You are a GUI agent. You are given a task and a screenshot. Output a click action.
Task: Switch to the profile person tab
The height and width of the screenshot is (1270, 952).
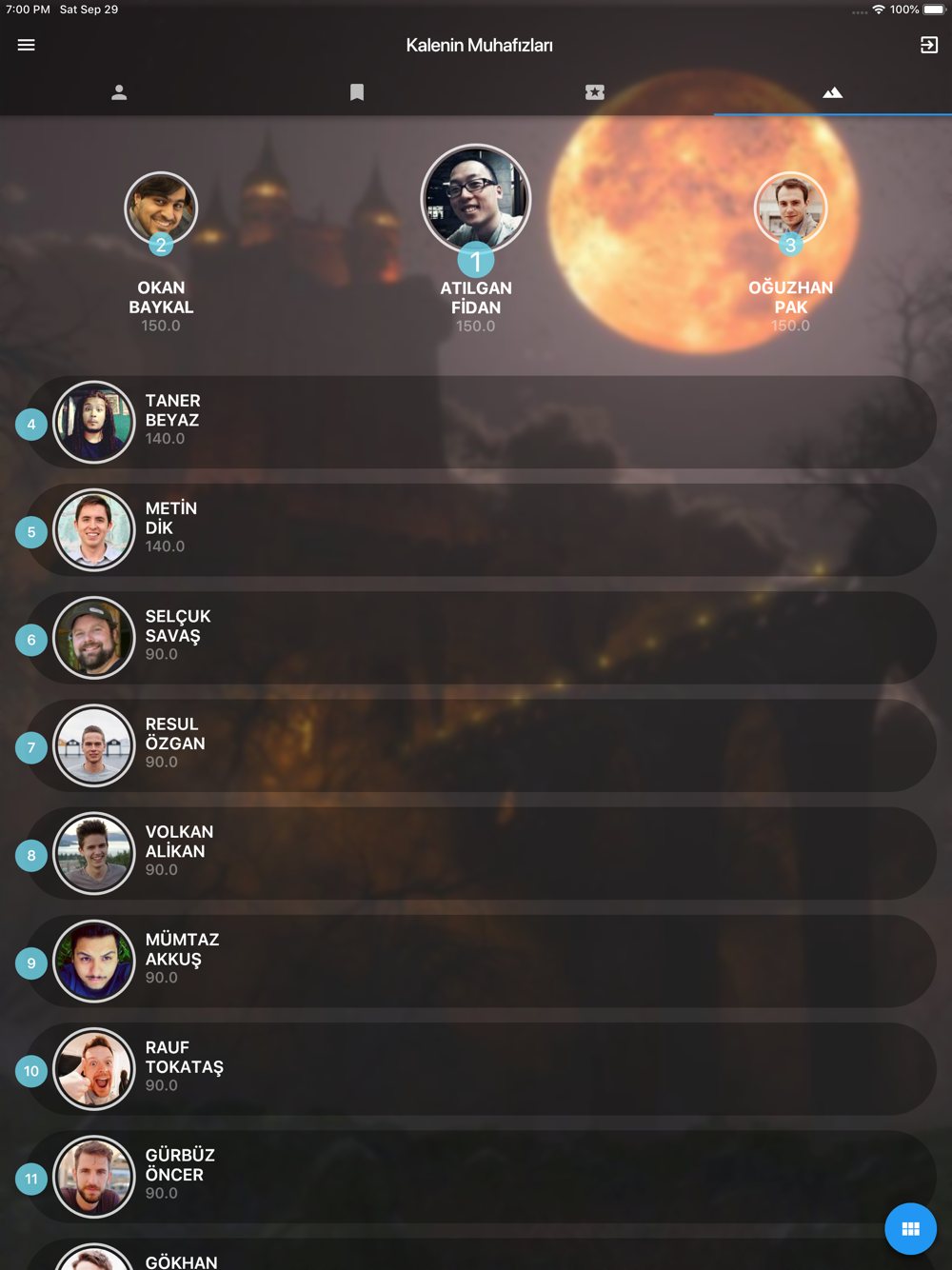119,92
